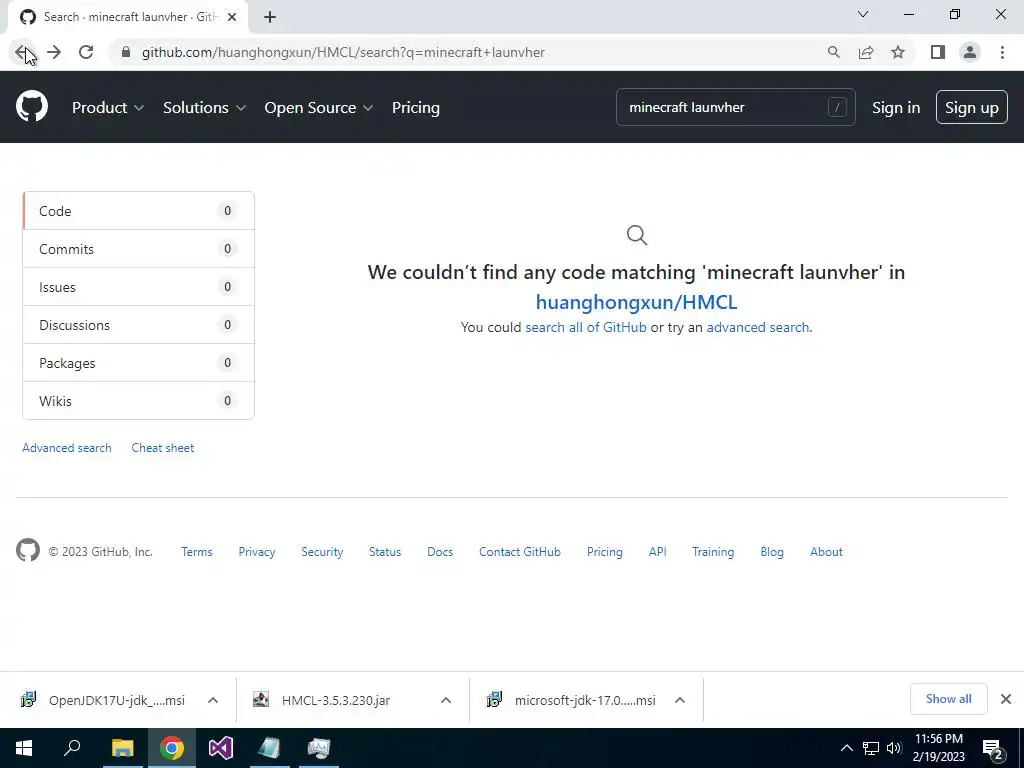Open the API footer link

point(658,552)
